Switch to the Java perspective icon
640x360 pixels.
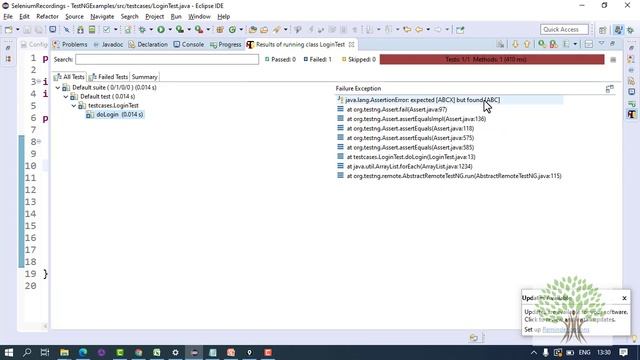618,30
